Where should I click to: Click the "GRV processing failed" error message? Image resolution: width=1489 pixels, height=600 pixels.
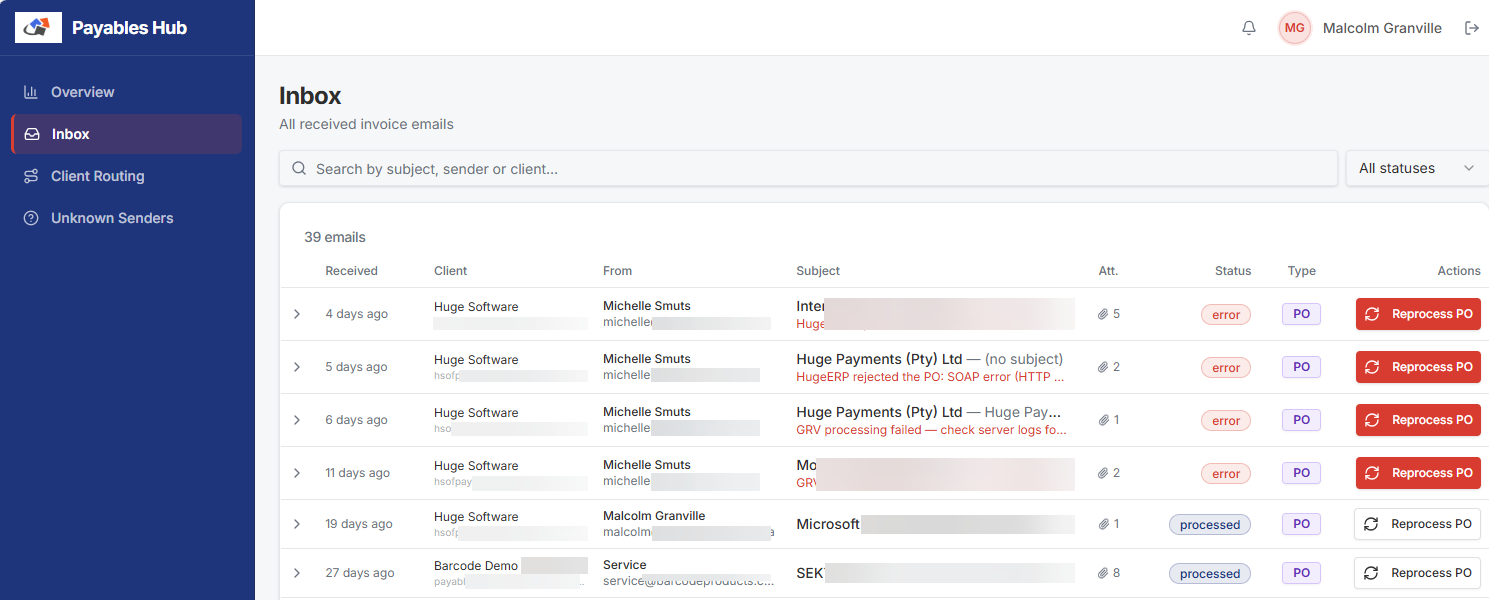931,430
